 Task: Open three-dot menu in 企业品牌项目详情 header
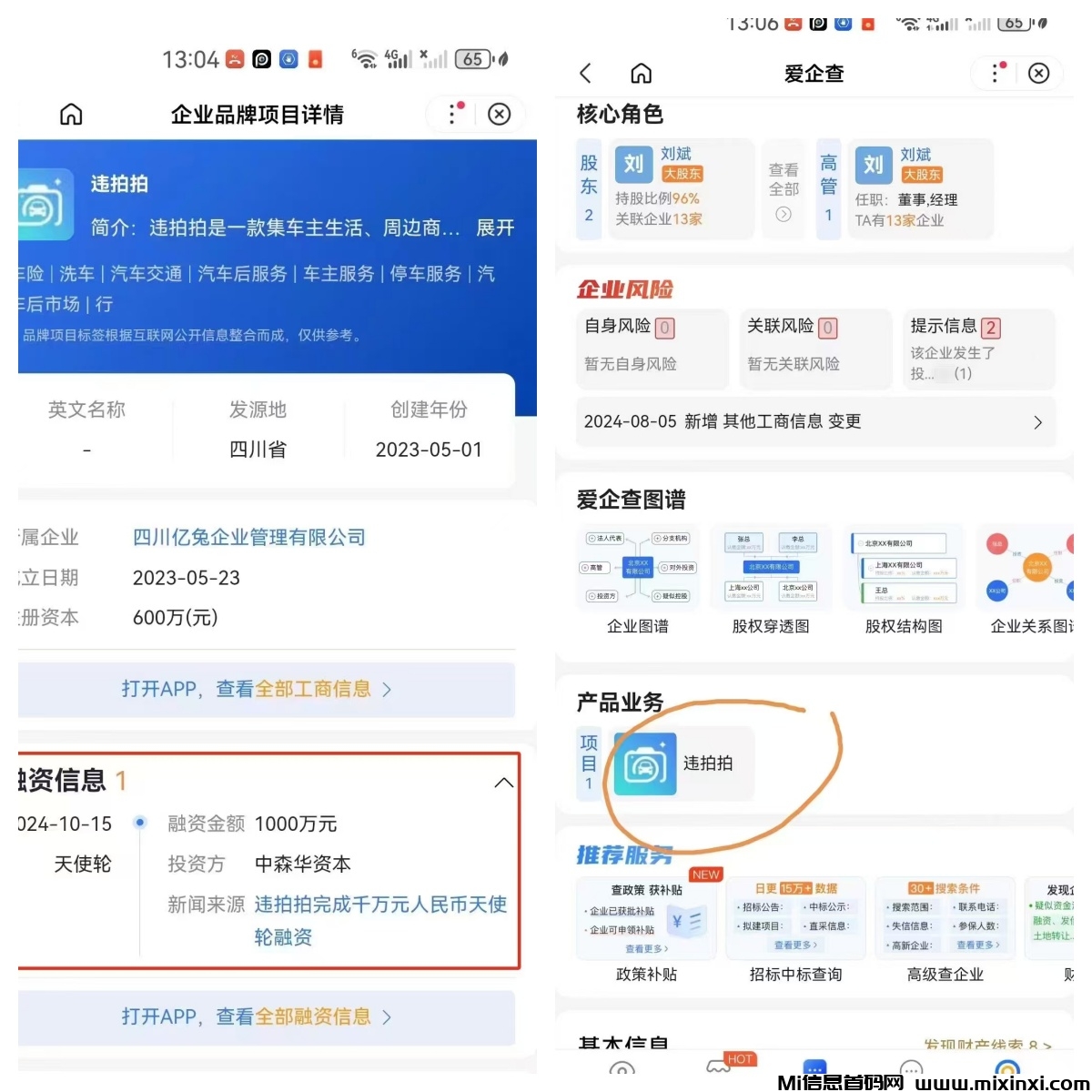point(453,114)
